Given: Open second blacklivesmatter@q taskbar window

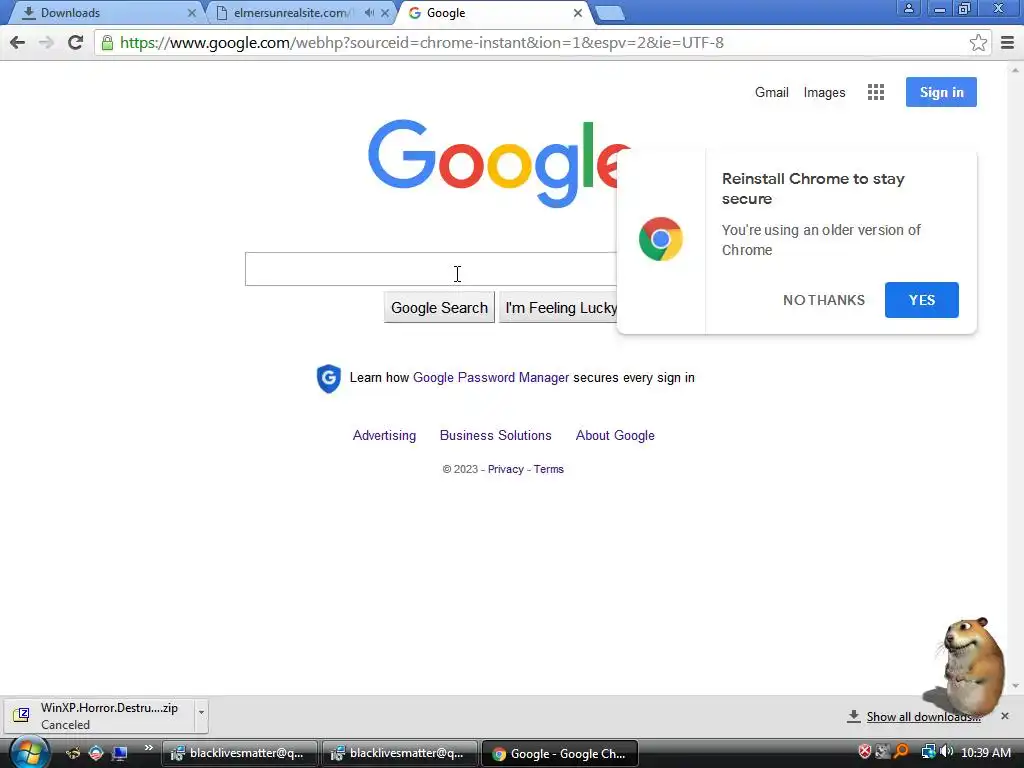Looking at the screenshot, I should pos(399,754).
